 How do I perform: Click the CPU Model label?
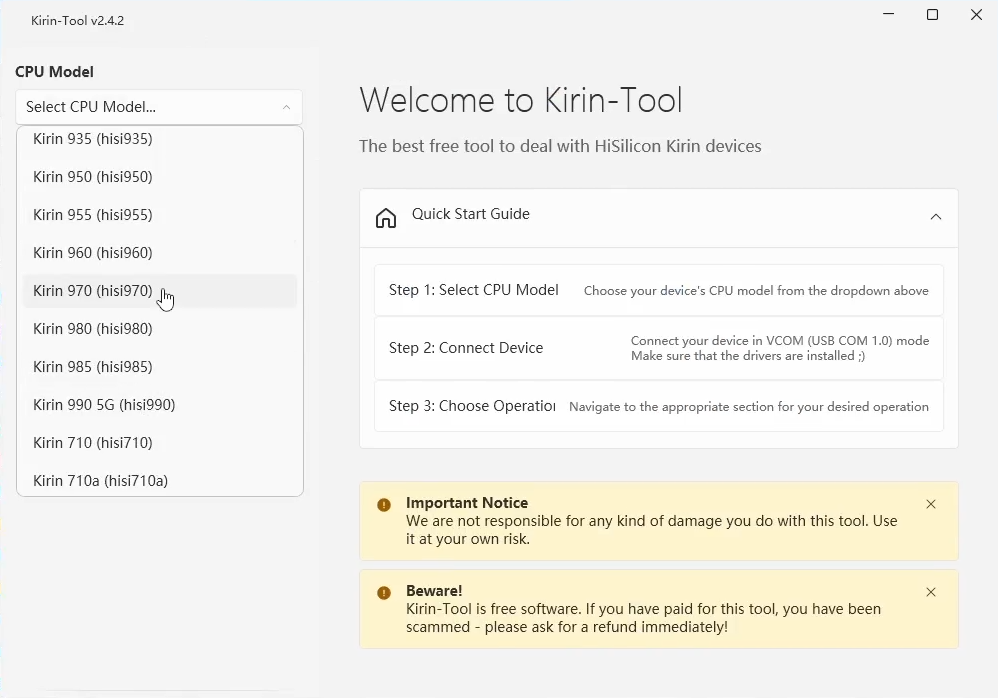(x=54, y=72)
